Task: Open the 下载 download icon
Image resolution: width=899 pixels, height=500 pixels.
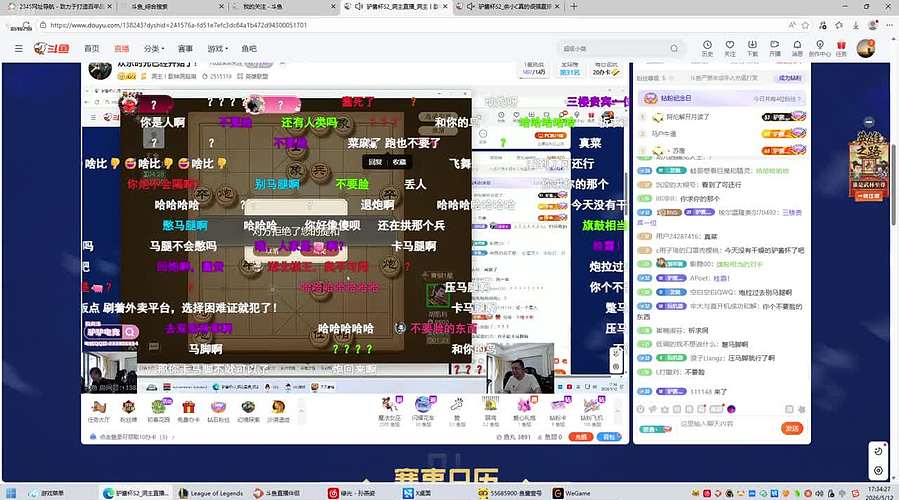Action: tap(752, 48)
